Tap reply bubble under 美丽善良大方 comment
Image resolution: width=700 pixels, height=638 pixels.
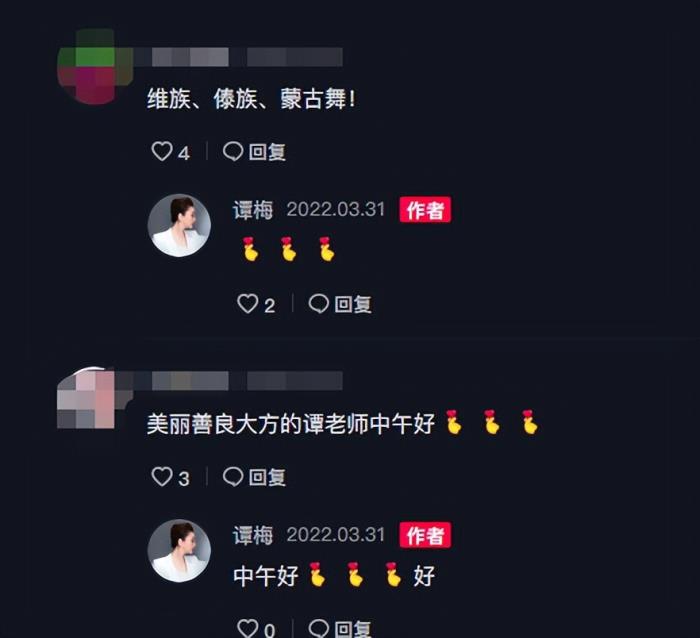pos(233,476)
